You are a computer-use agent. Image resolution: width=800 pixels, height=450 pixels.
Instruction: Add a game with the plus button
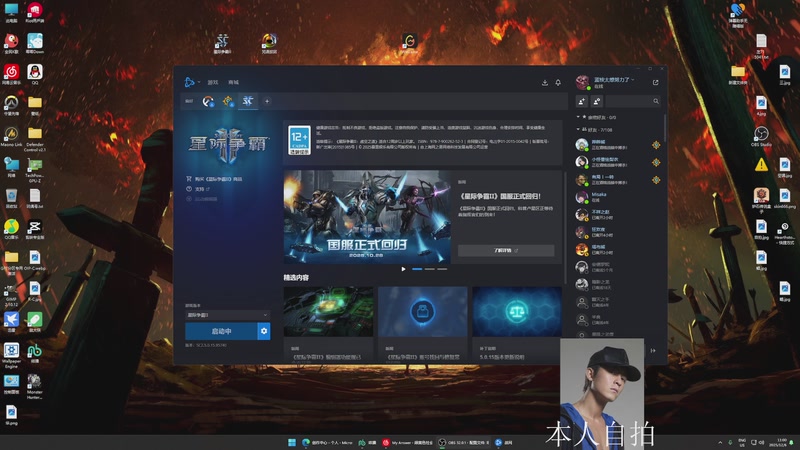(x=267, y=101)
